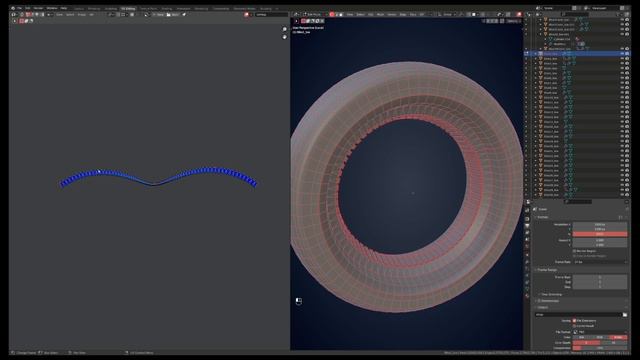This screenshot has width=640, height=360.
Task: Click the output path text field
Action: pos(578,314)
